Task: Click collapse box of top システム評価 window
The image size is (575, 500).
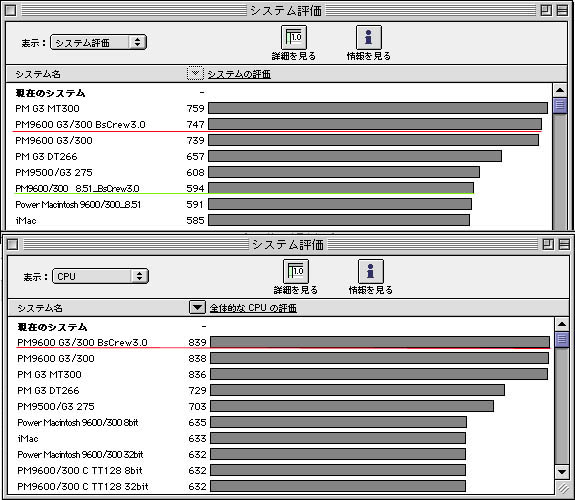Action: [x=562, y=10]
